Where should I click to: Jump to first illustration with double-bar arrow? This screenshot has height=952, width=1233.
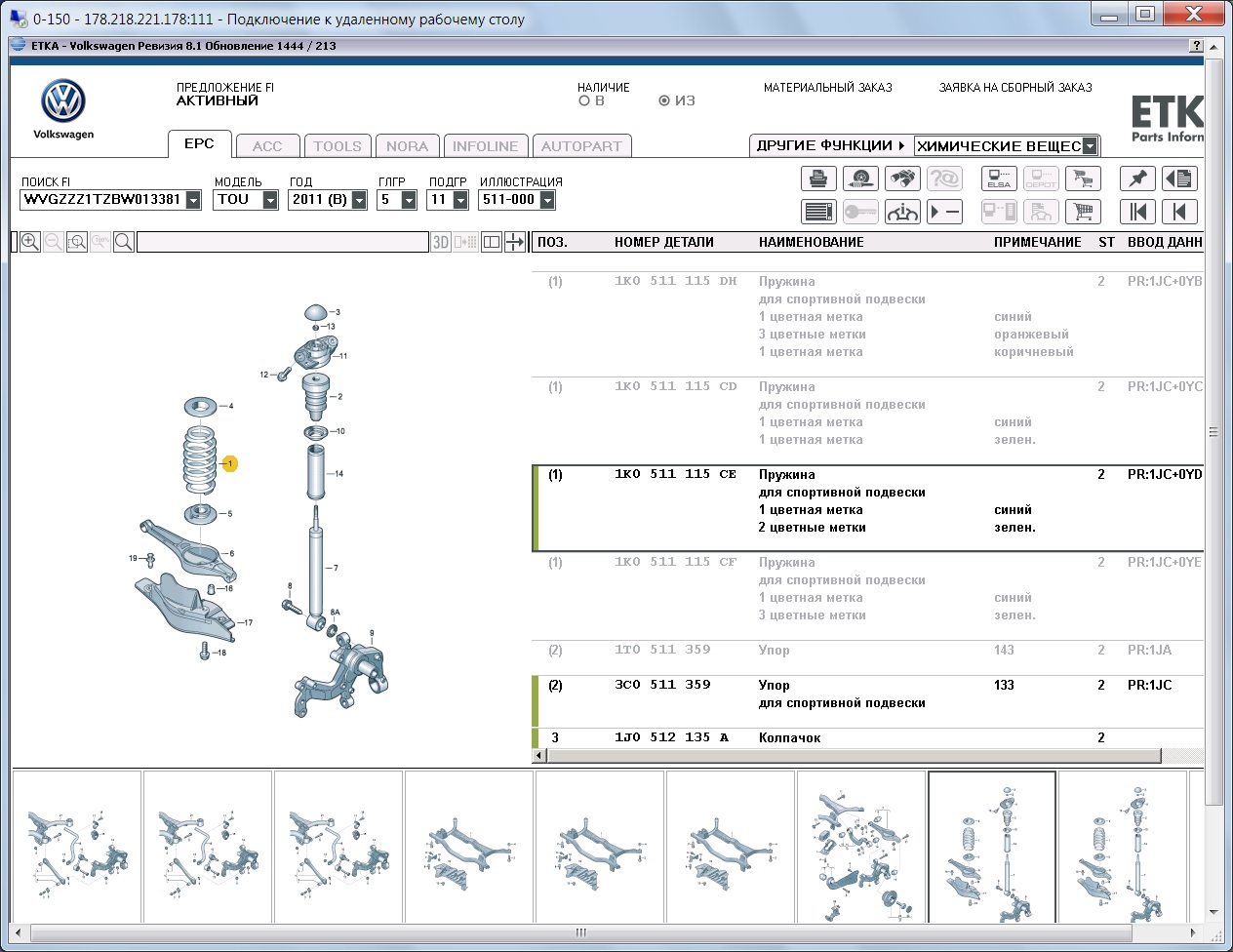point(1137,212)
